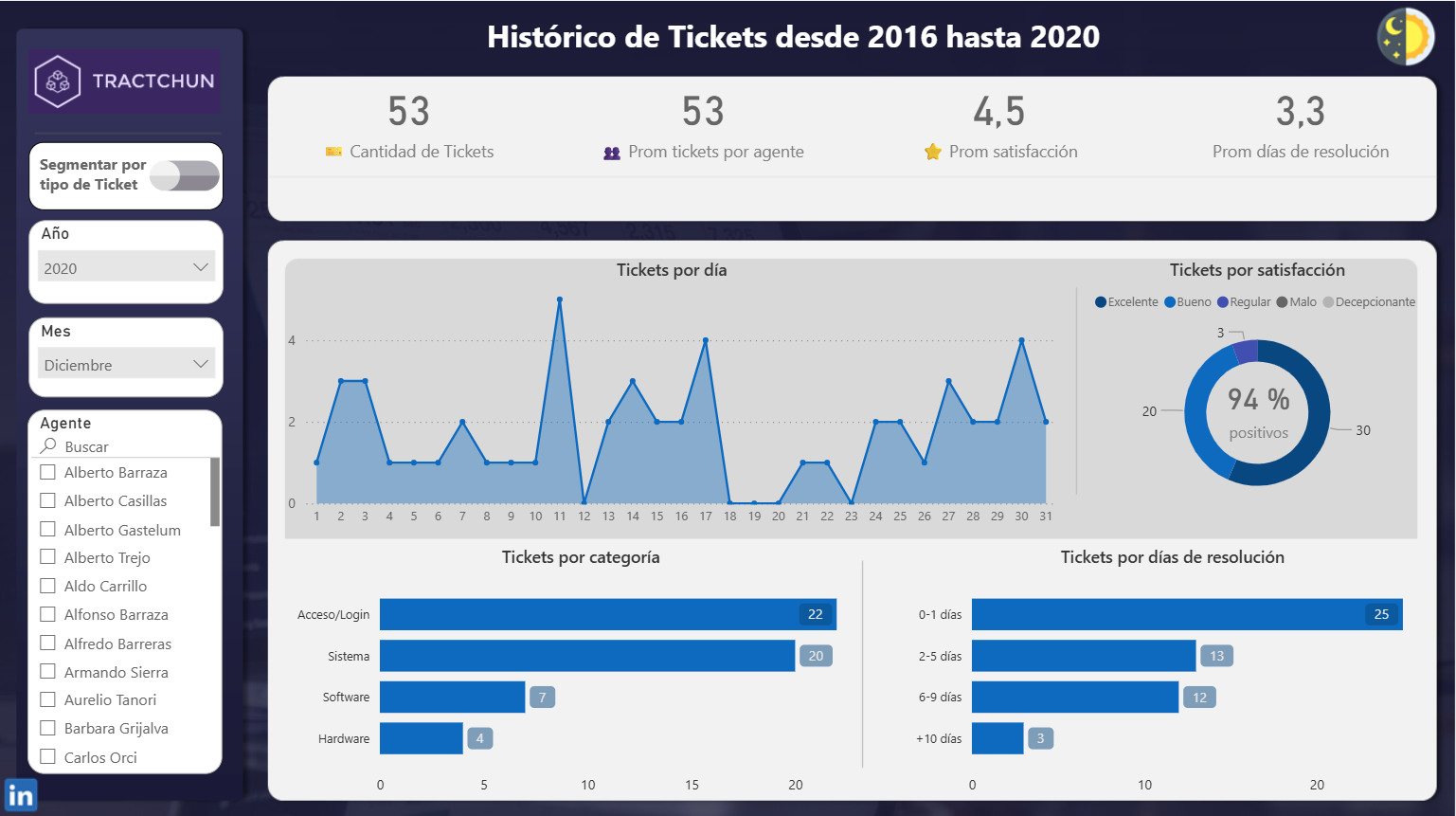Select the Excelente legend color dot

coord(1100,301)
